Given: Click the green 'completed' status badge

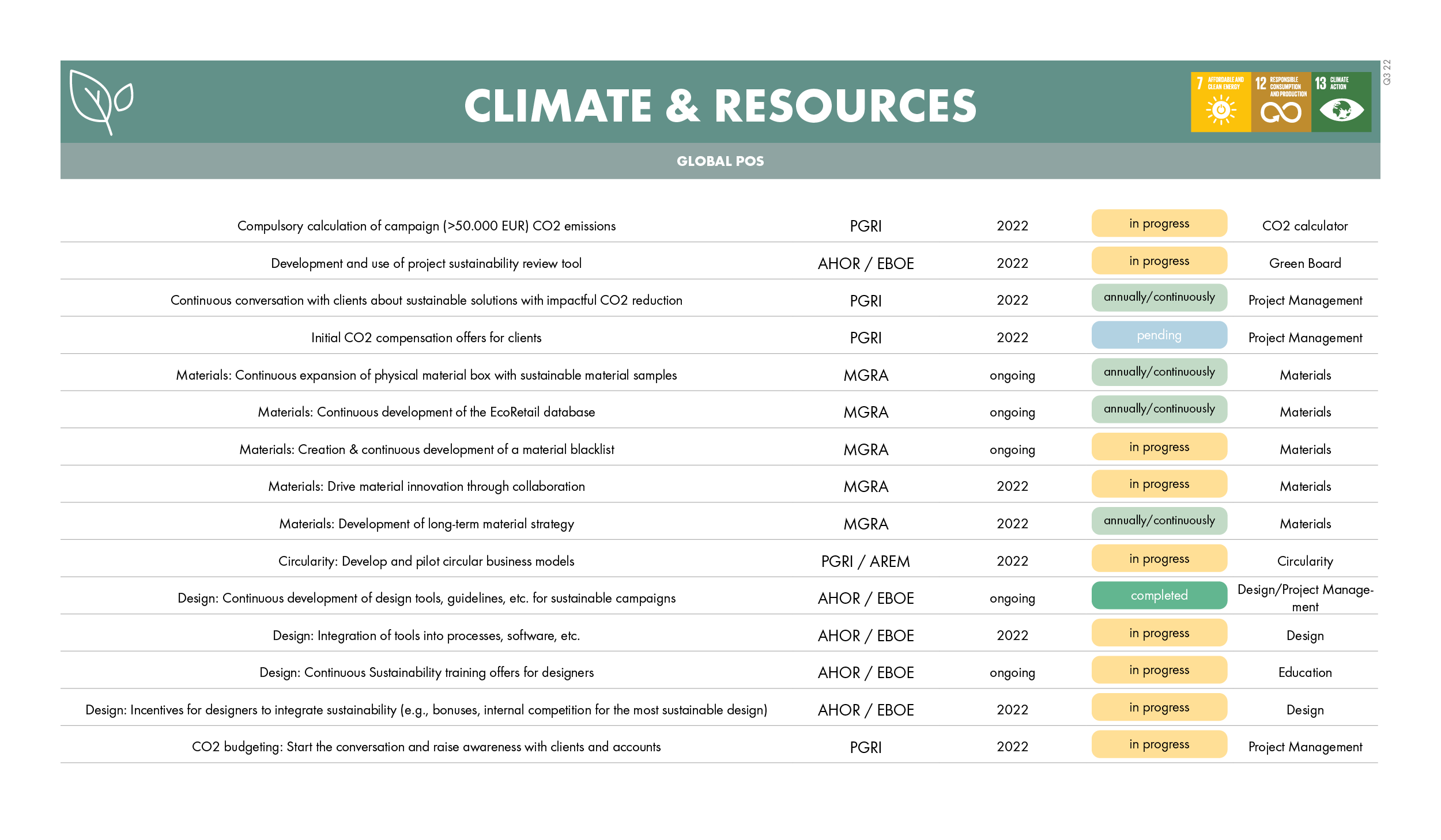Looking at the screenshot, I should [1159, 596].
